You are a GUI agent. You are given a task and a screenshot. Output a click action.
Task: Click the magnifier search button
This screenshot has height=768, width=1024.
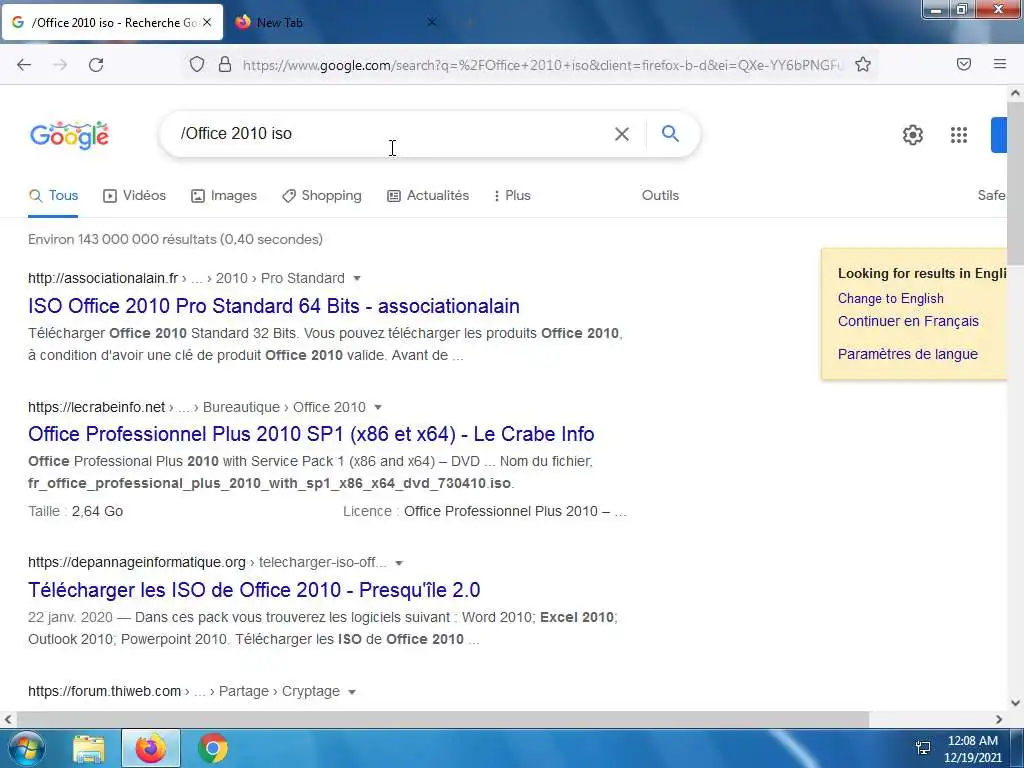click(670, 133)
